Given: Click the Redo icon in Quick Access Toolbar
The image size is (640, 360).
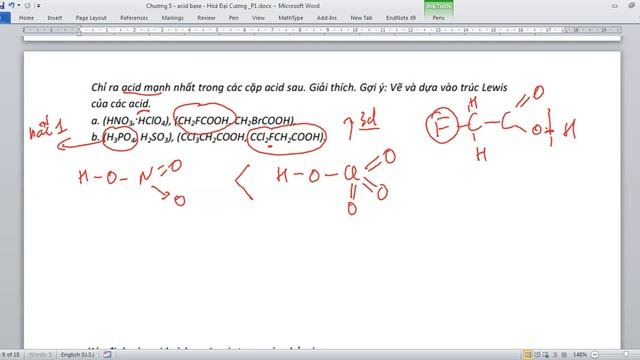Looking at the screenshot, I should (x=27, y=6).
